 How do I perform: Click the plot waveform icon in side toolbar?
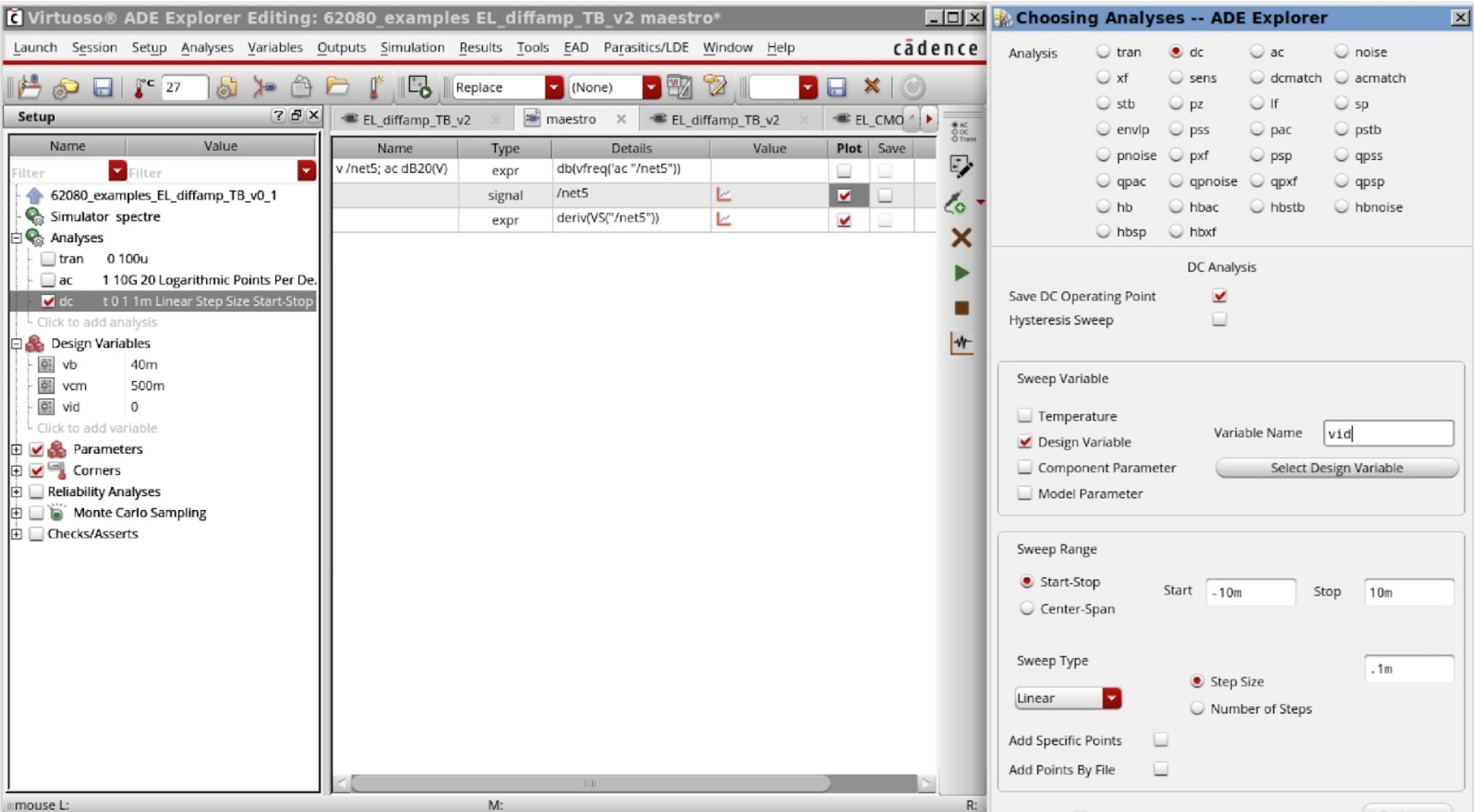pyautogui.click(x=961, y=343)
